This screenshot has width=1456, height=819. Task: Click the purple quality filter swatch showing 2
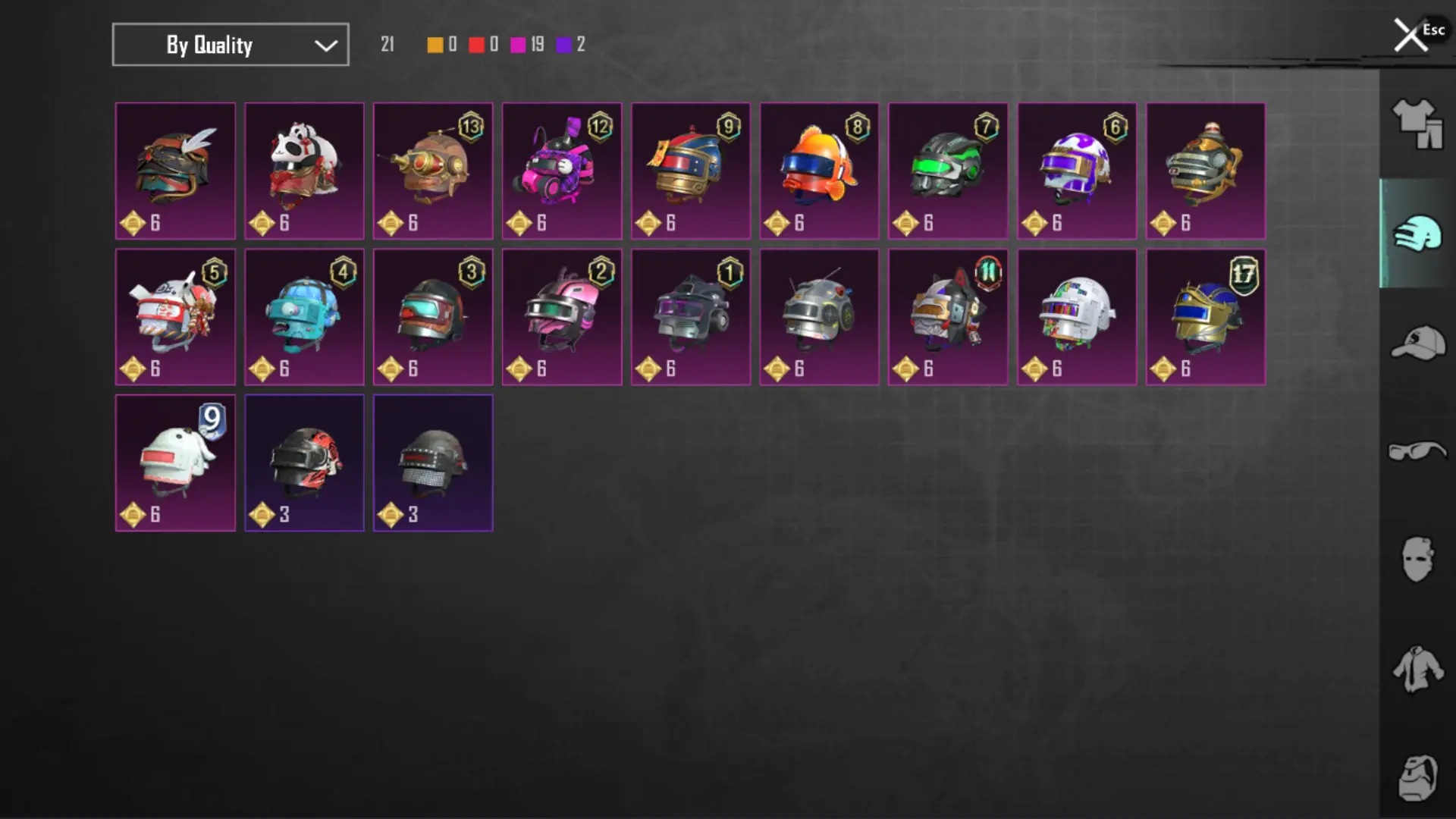coord(563,45)
